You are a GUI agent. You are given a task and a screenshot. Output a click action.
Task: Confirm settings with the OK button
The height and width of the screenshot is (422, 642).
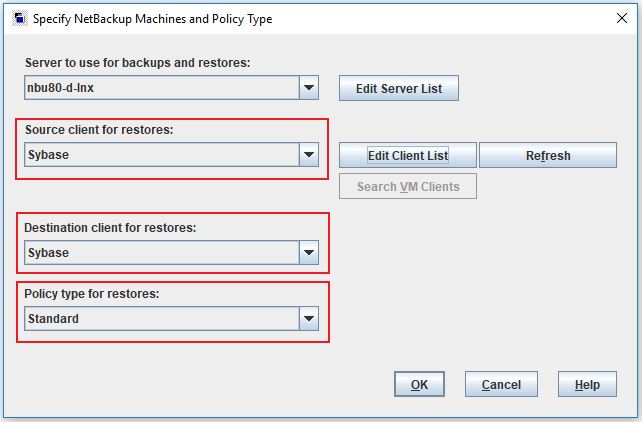[x=419, y=384]
